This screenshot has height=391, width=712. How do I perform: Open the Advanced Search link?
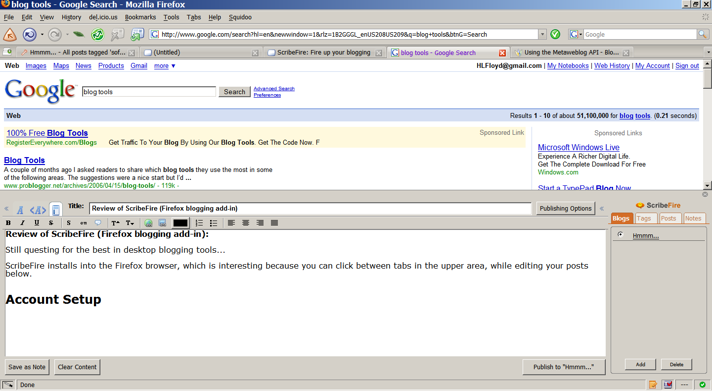pos(274,89)
